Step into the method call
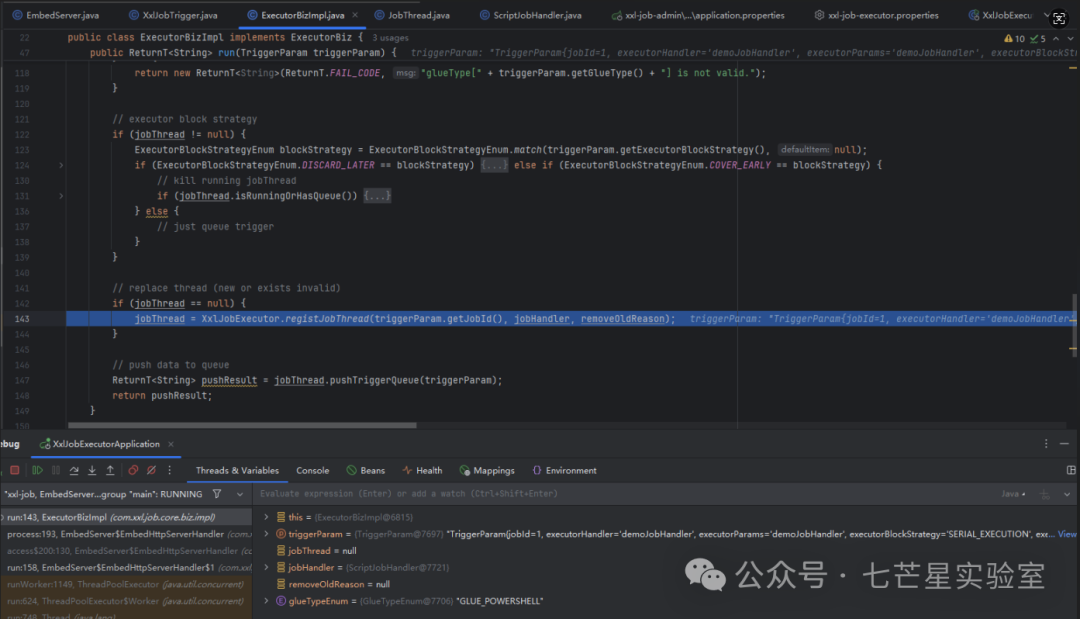Screen dimensions: 1080x619 [x=92, y=470]
